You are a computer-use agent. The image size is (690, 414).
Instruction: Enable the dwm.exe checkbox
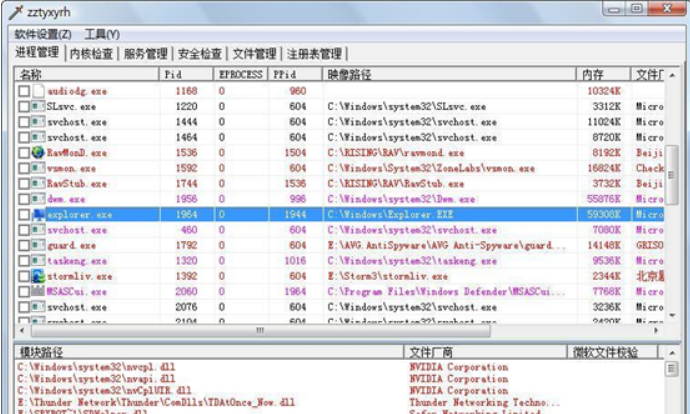[24, 199]
